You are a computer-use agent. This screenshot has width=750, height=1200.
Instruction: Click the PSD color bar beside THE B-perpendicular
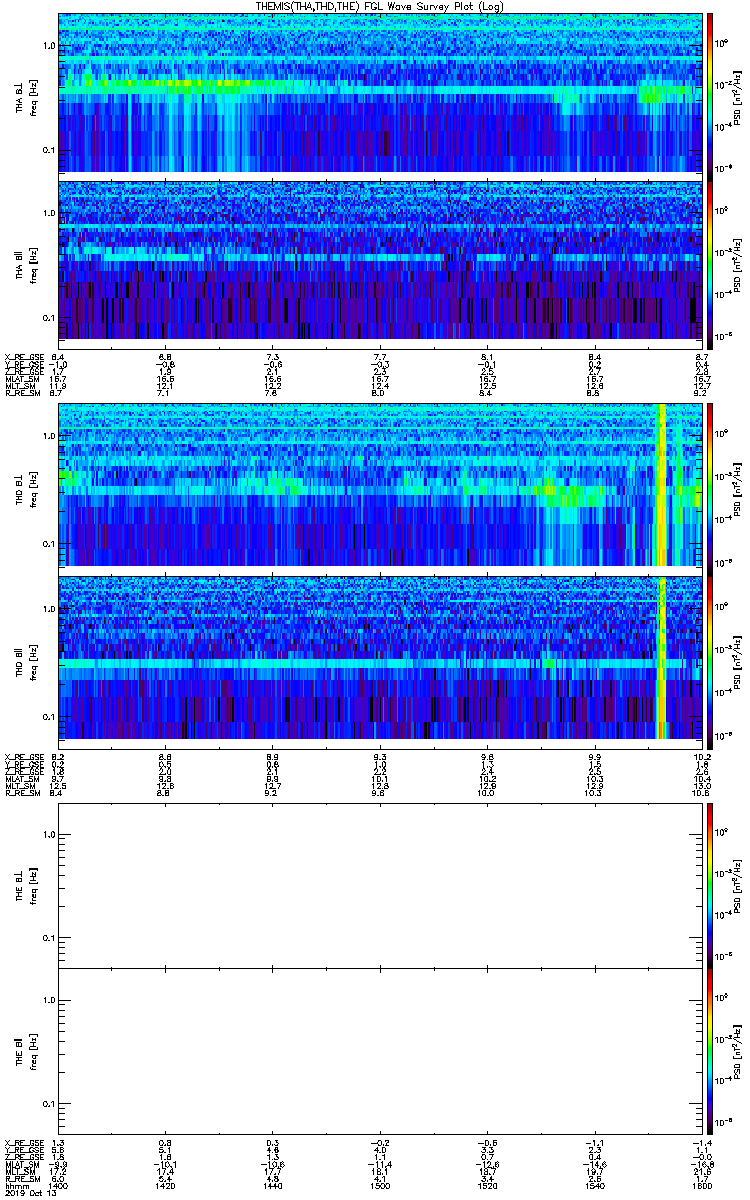[x=711, y=886]
